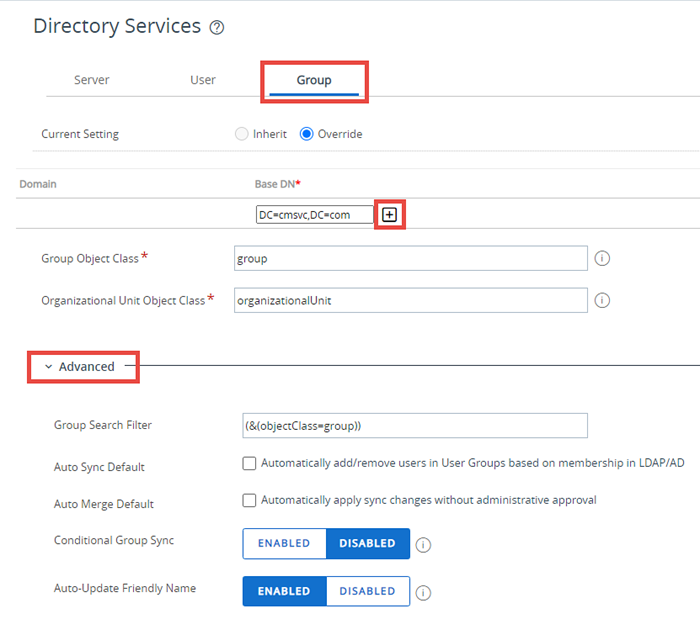700x619 pixels.
Task: Collapse the Advanced section
Action: (x=80, y=366)
